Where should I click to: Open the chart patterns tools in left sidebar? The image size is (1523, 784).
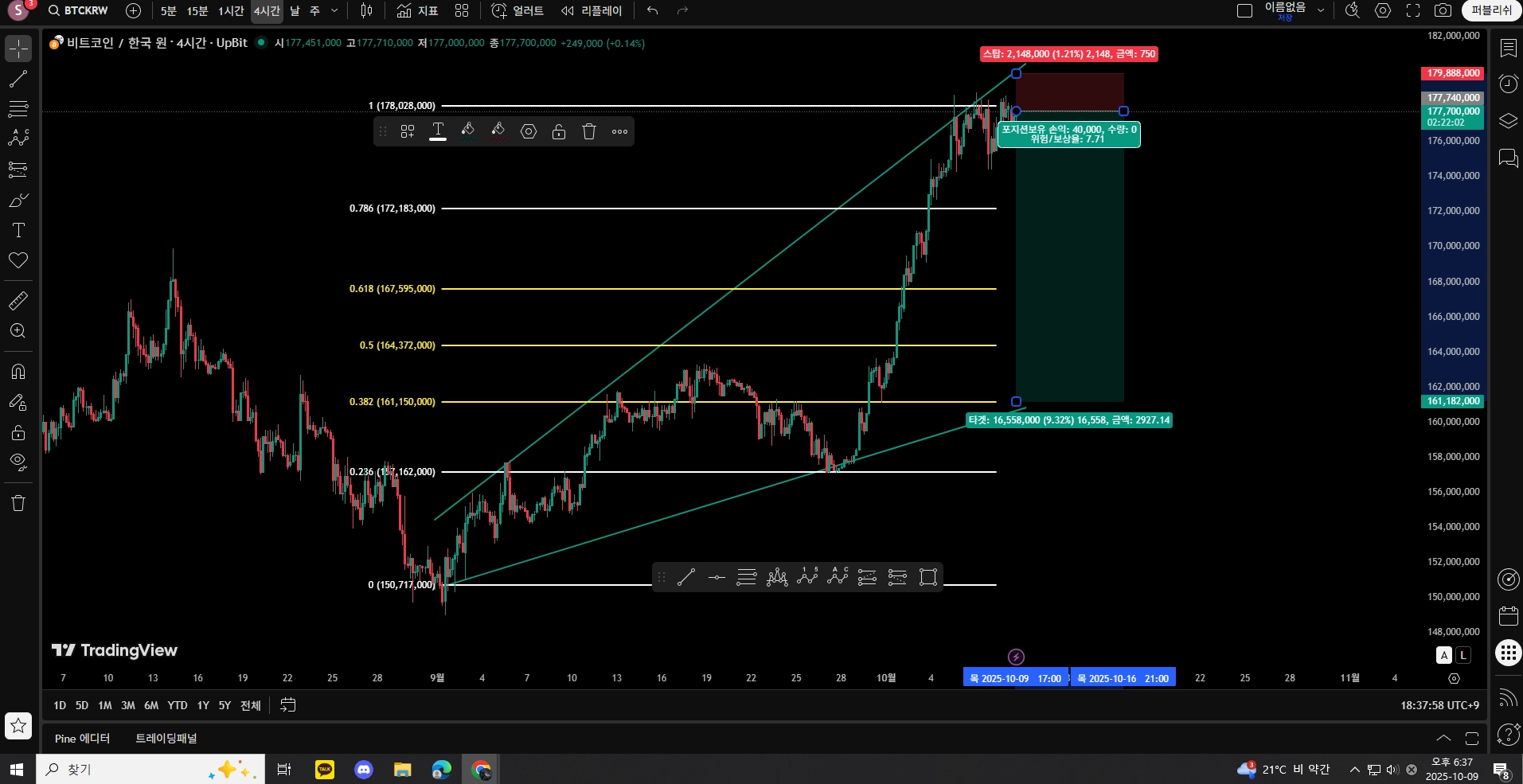[18, 138]
